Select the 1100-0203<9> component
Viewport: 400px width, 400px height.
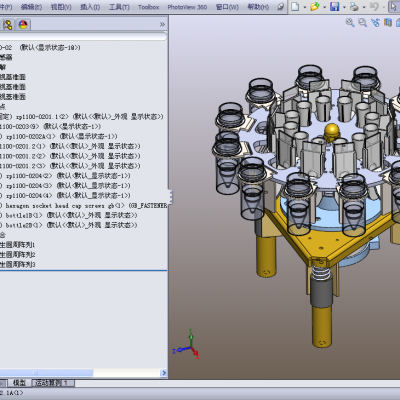pyautogui.click(x=51, y=126)
